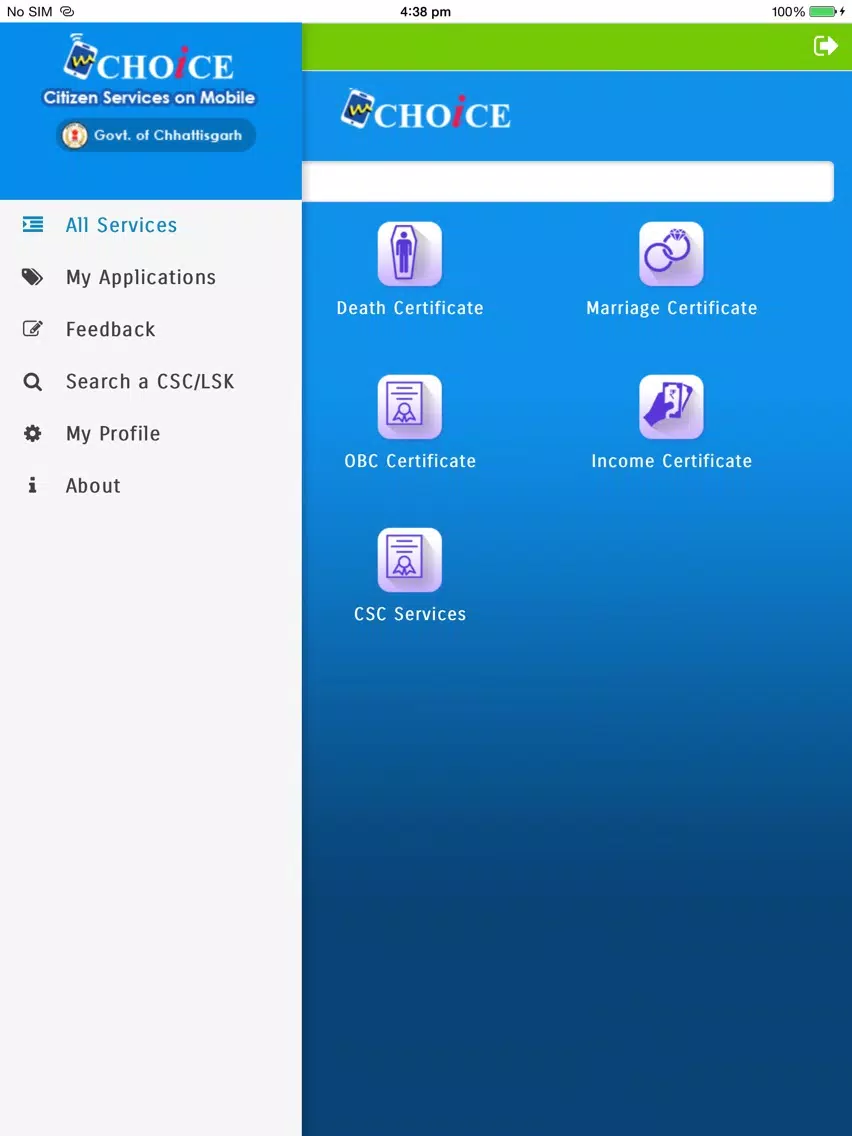Open Search a CSC/LSK menu item
The height and width of the screenshot is (1136, 852).
click(x=151, y=381)
